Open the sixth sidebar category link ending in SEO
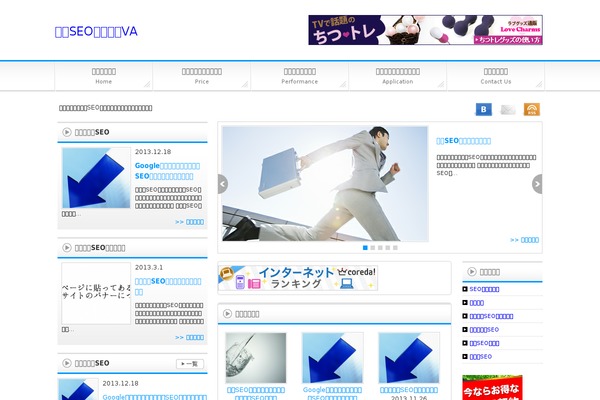The height and width of the screenshot is (400, 600). 481,357
